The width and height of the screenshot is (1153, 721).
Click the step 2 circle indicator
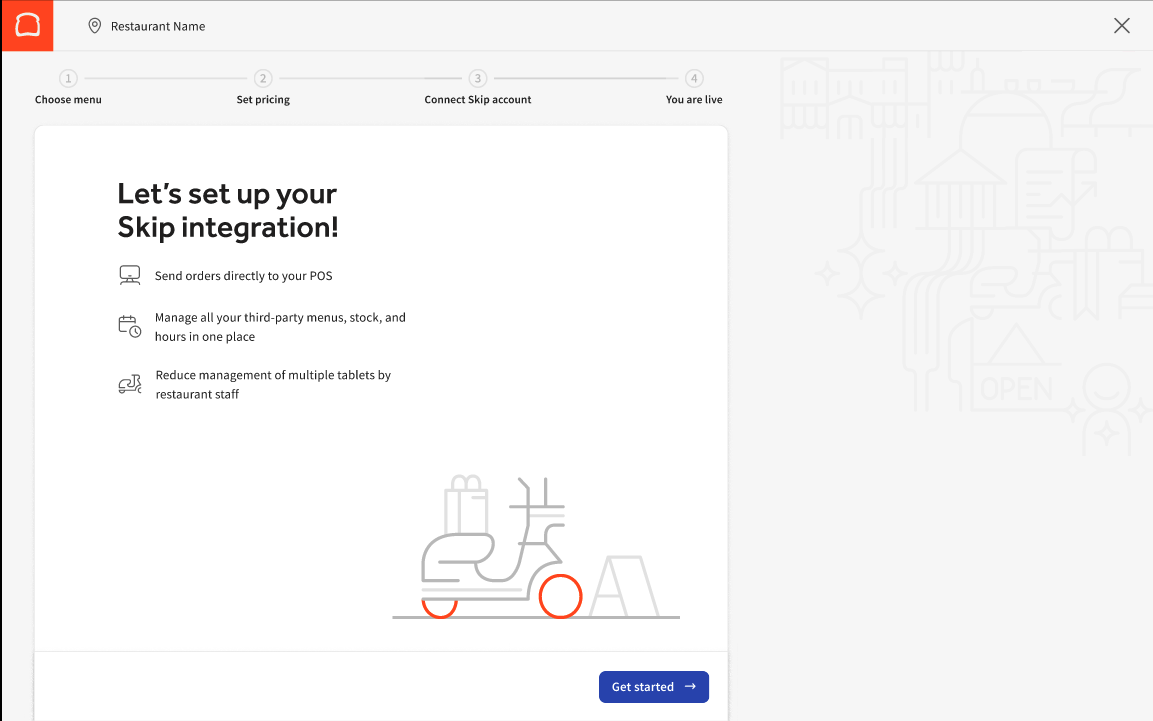click(x=263, y=78)
